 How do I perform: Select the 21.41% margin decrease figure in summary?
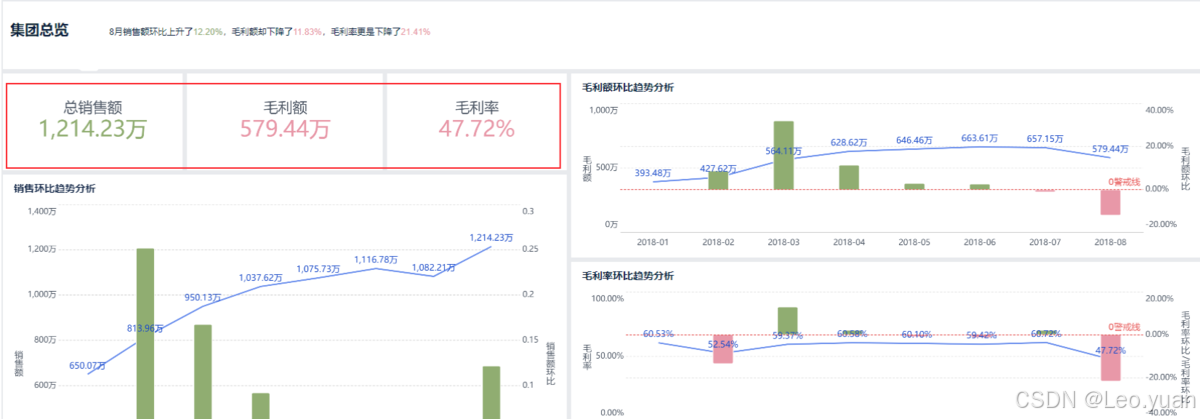point(415,32)
